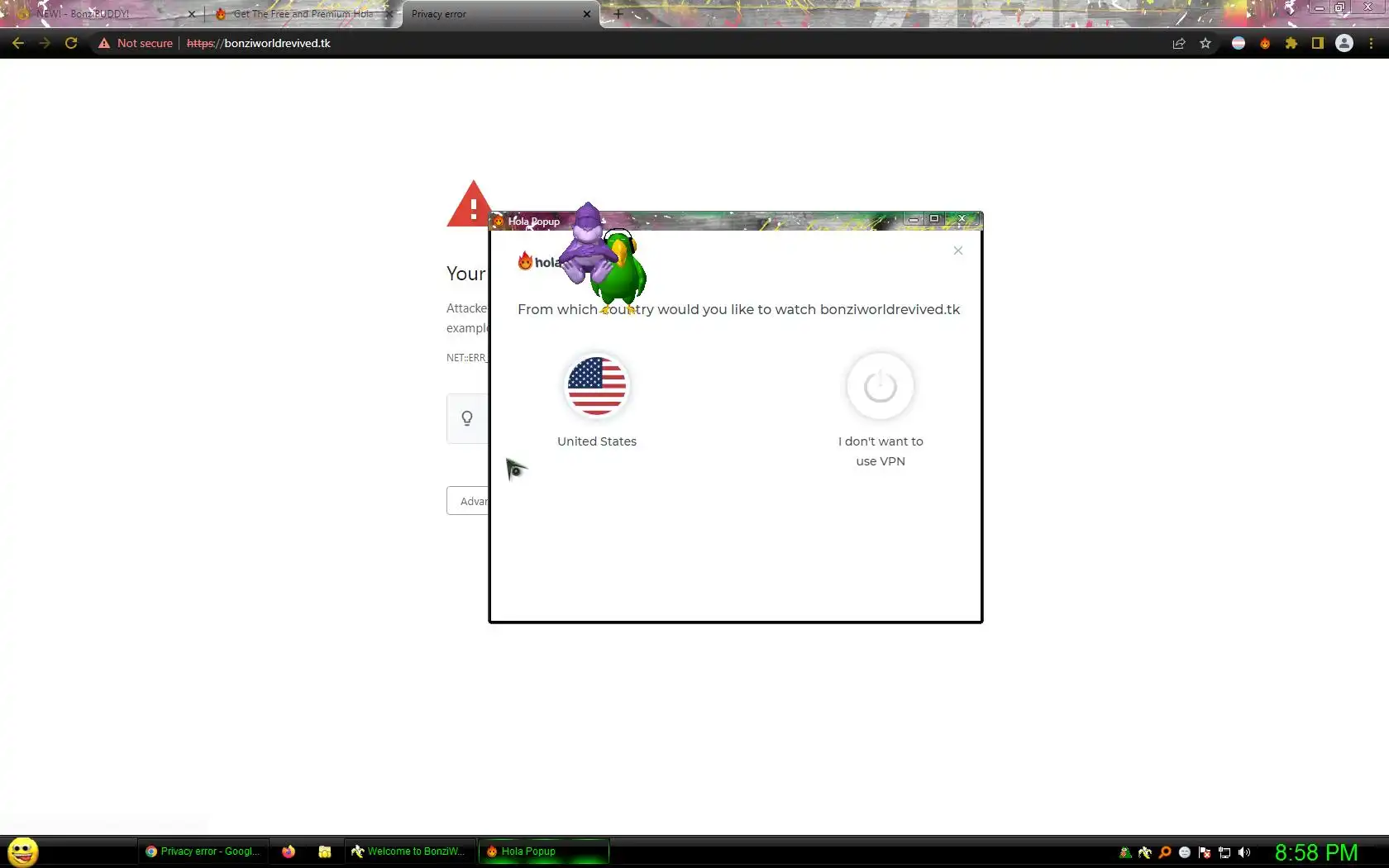Click the green Peedy parrot character
The height and width of the screenshot is (868, 1389).
coord(622,273)
